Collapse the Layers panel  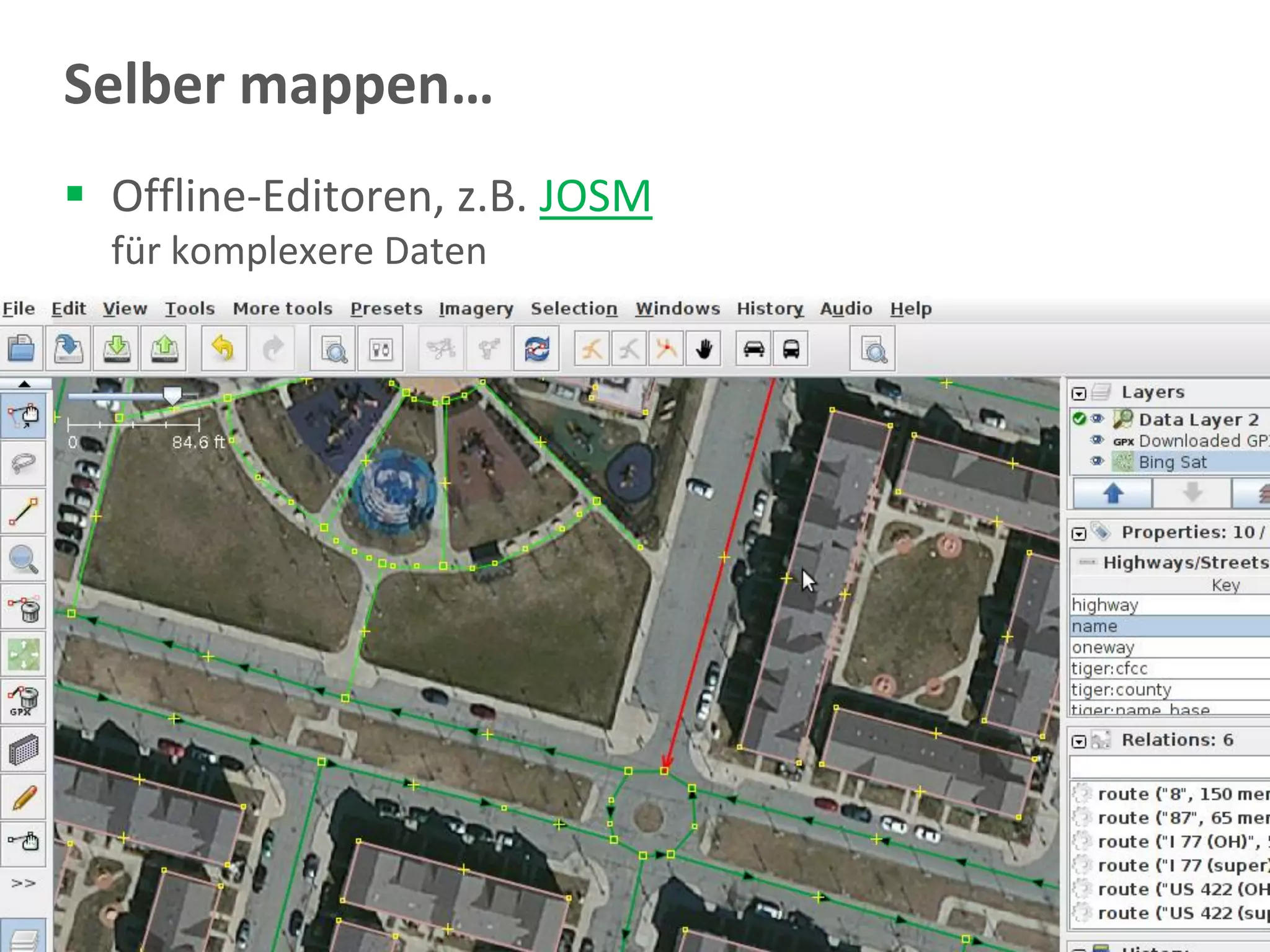(1079, 394)
